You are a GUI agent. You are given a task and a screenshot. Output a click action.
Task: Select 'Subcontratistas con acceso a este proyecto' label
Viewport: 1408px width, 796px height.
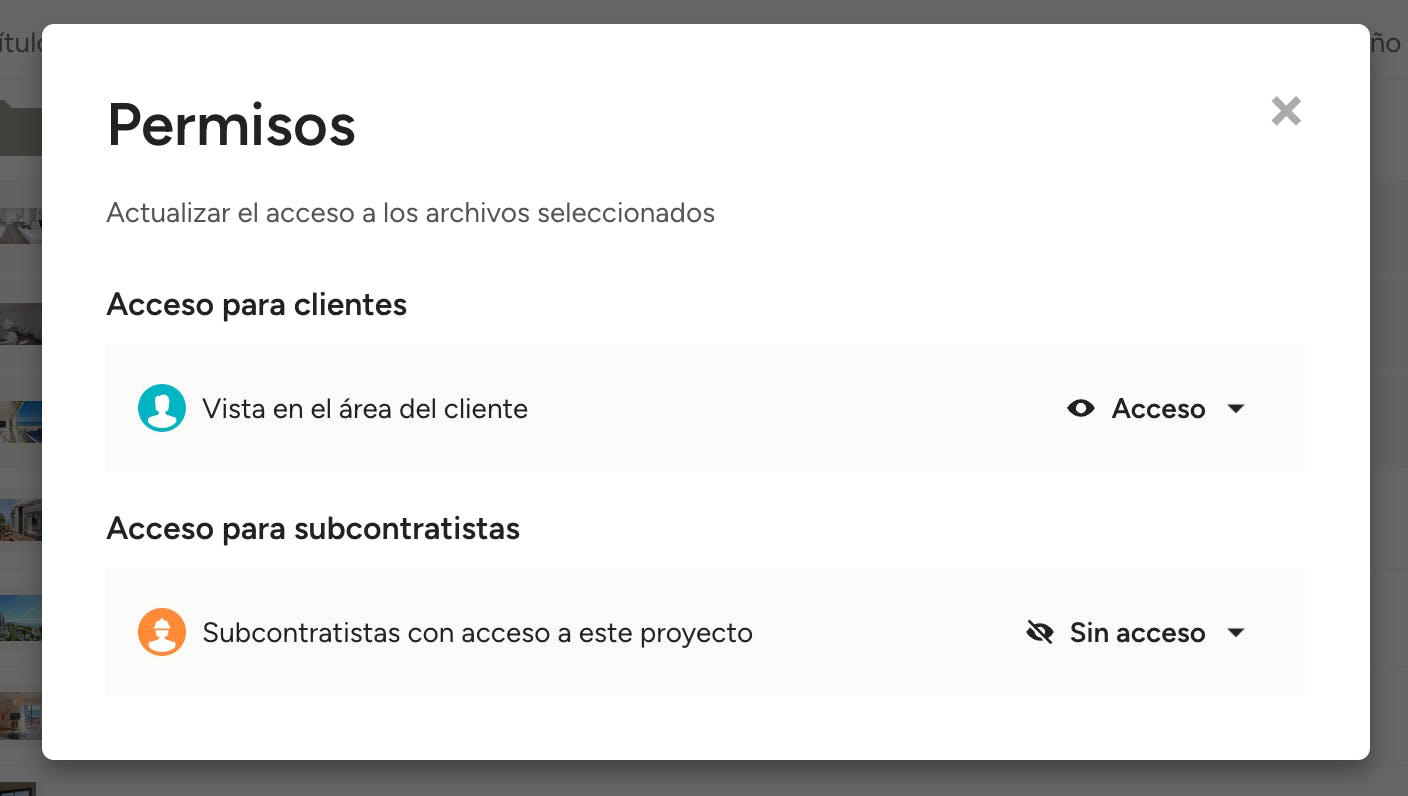pyautogui.click(x=477, y=632)
